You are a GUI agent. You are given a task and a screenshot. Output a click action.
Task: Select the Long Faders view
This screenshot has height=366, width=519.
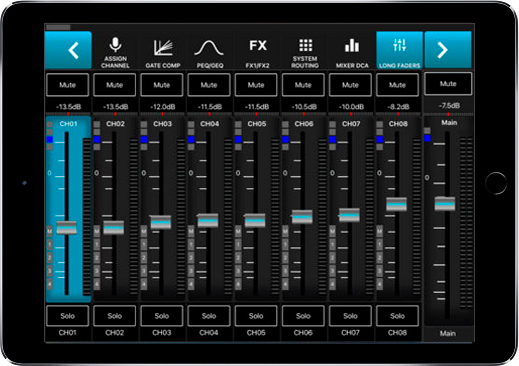[399, 50]
